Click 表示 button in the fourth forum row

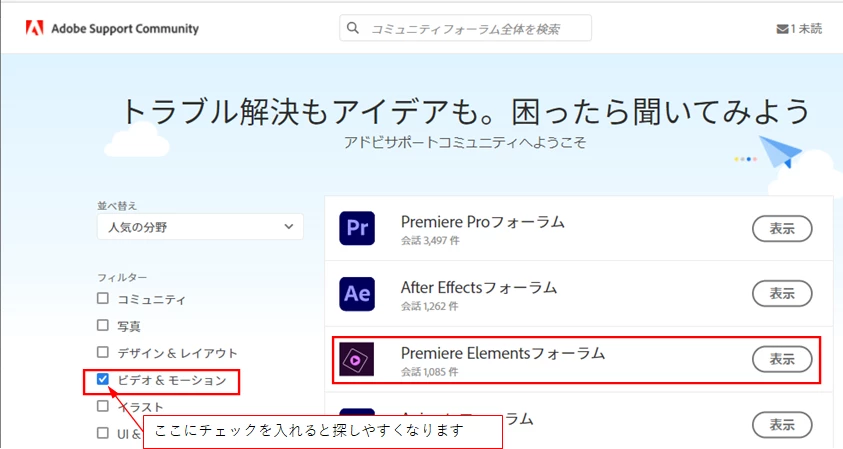782,425
